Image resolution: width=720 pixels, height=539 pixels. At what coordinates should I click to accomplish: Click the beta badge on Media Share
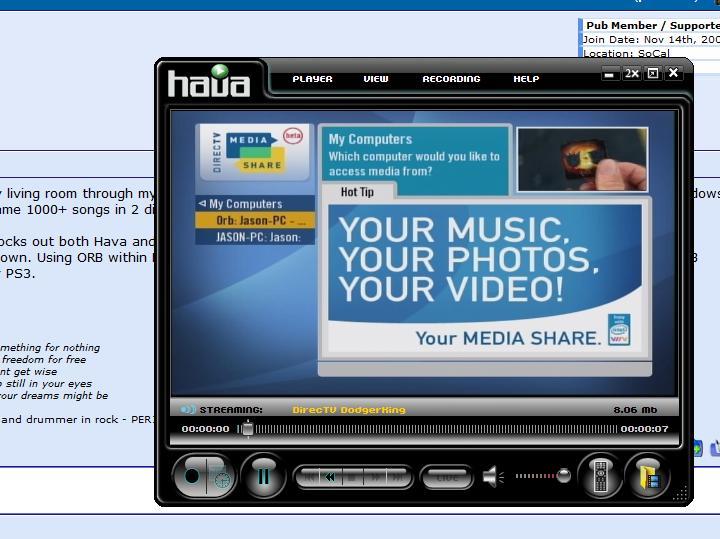tap(293, 136)
